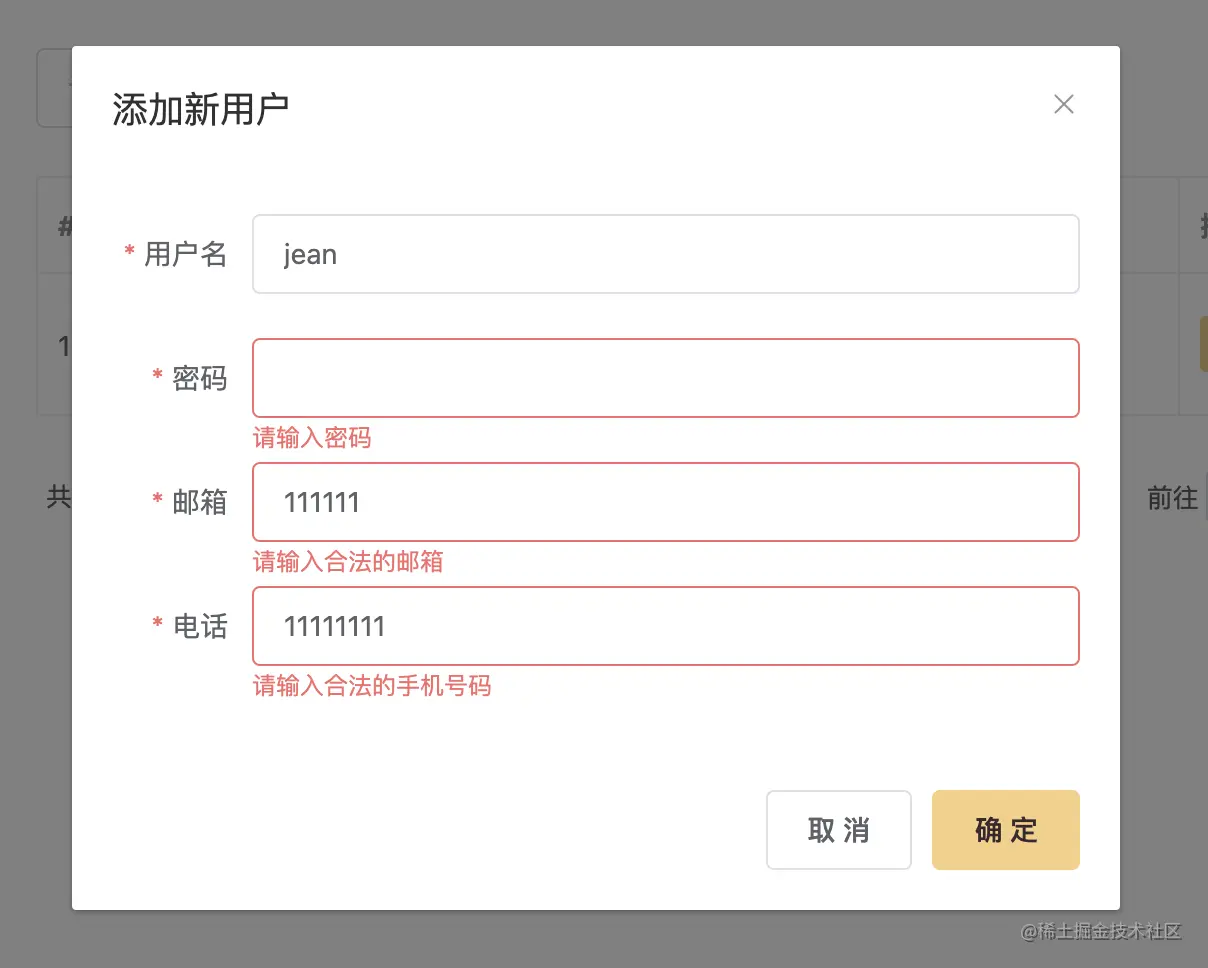
Task: Click the 共 total count label near pagination
Action: pyautogui.click(x=57, y=498)
